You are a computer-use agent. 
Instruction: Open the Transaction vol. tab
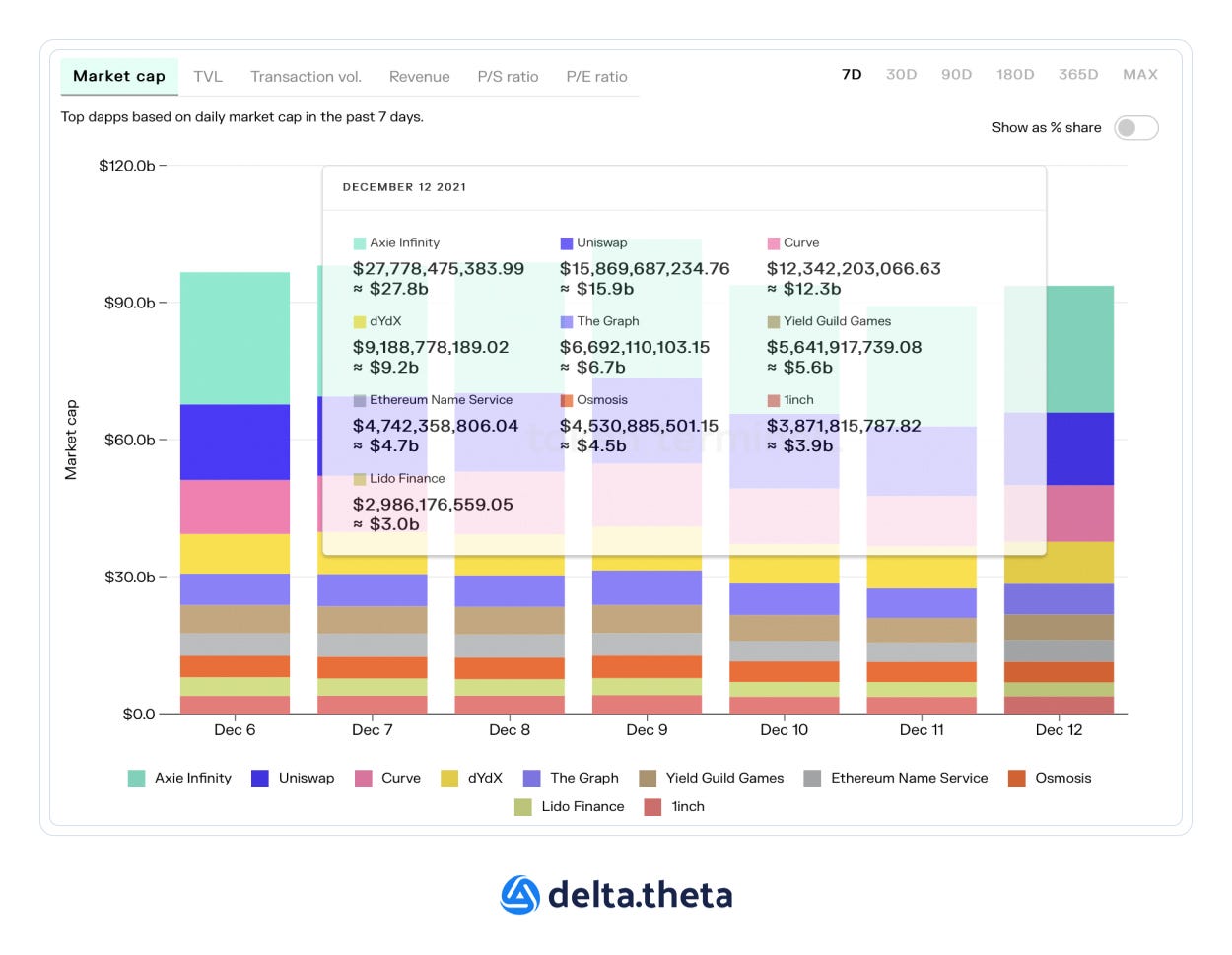coord(306,76)
